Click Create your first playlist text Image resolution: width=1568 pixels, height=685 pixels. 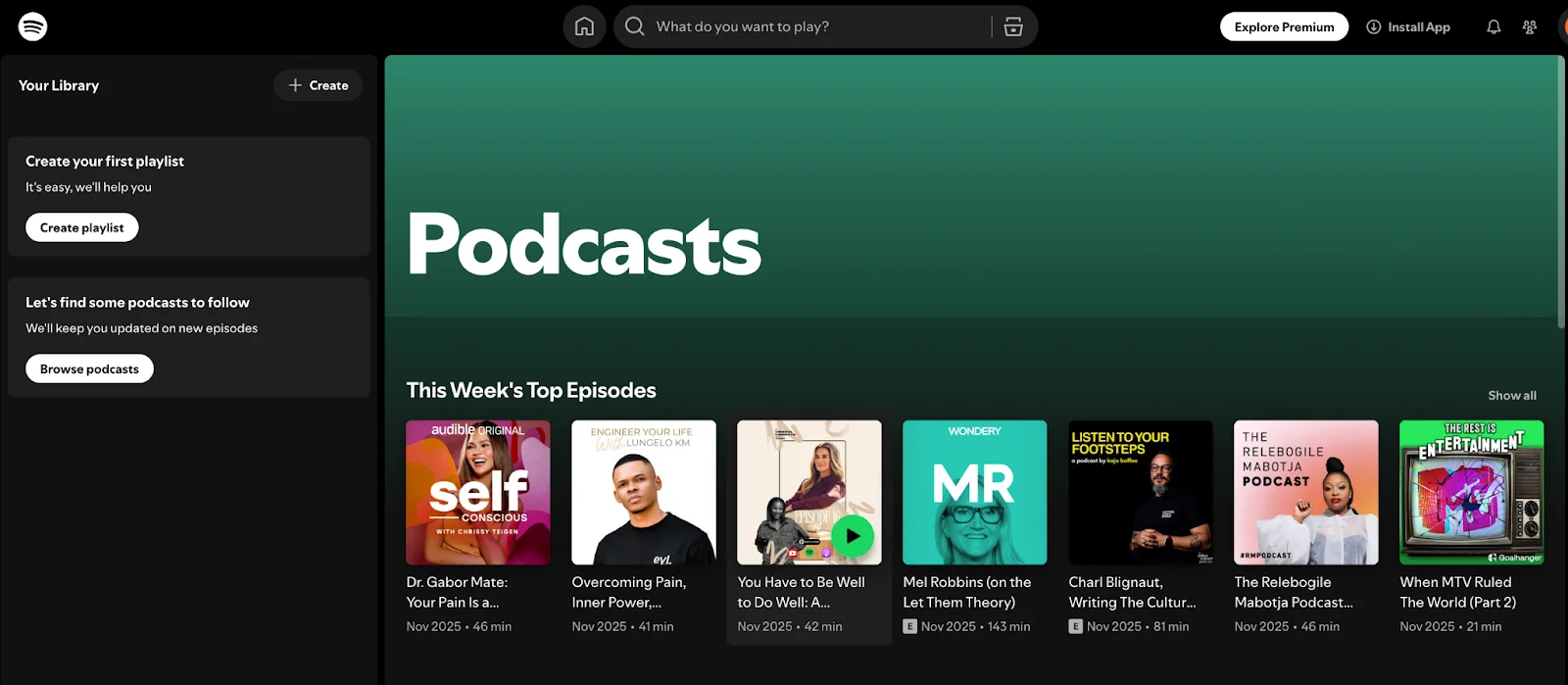tap(105, 161)
